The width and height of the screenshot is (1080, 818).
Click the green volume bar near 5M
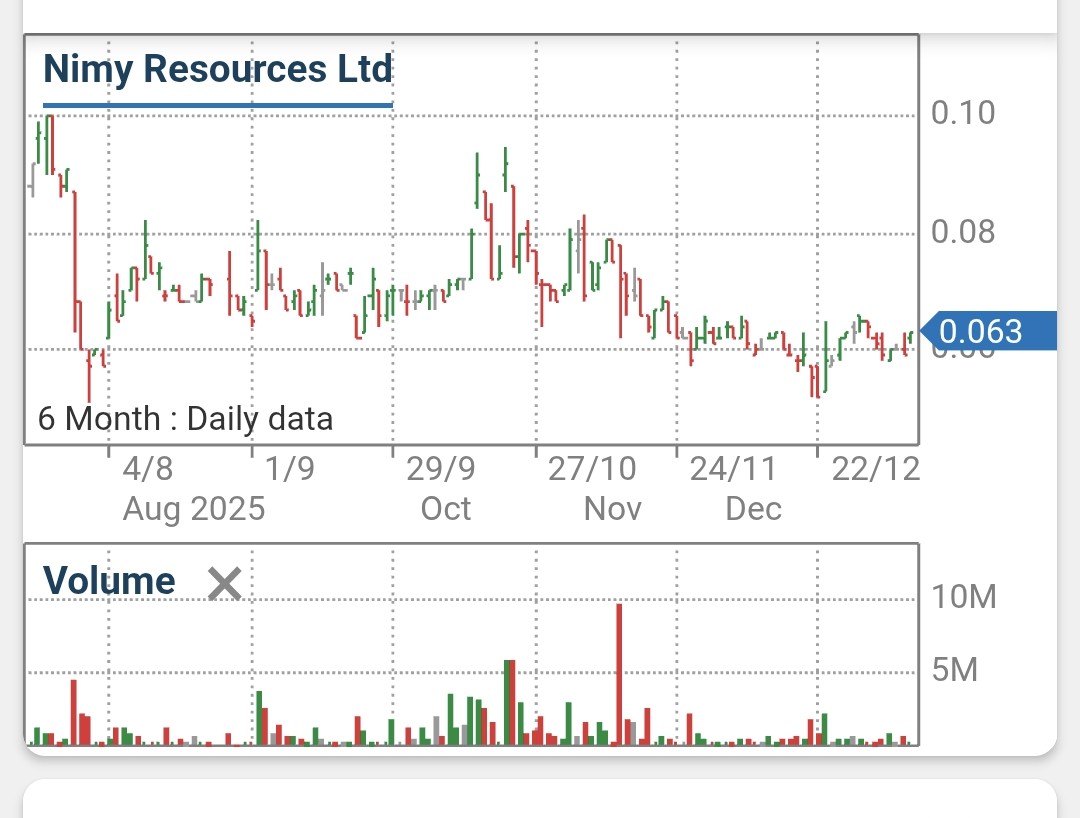(508, 700)
